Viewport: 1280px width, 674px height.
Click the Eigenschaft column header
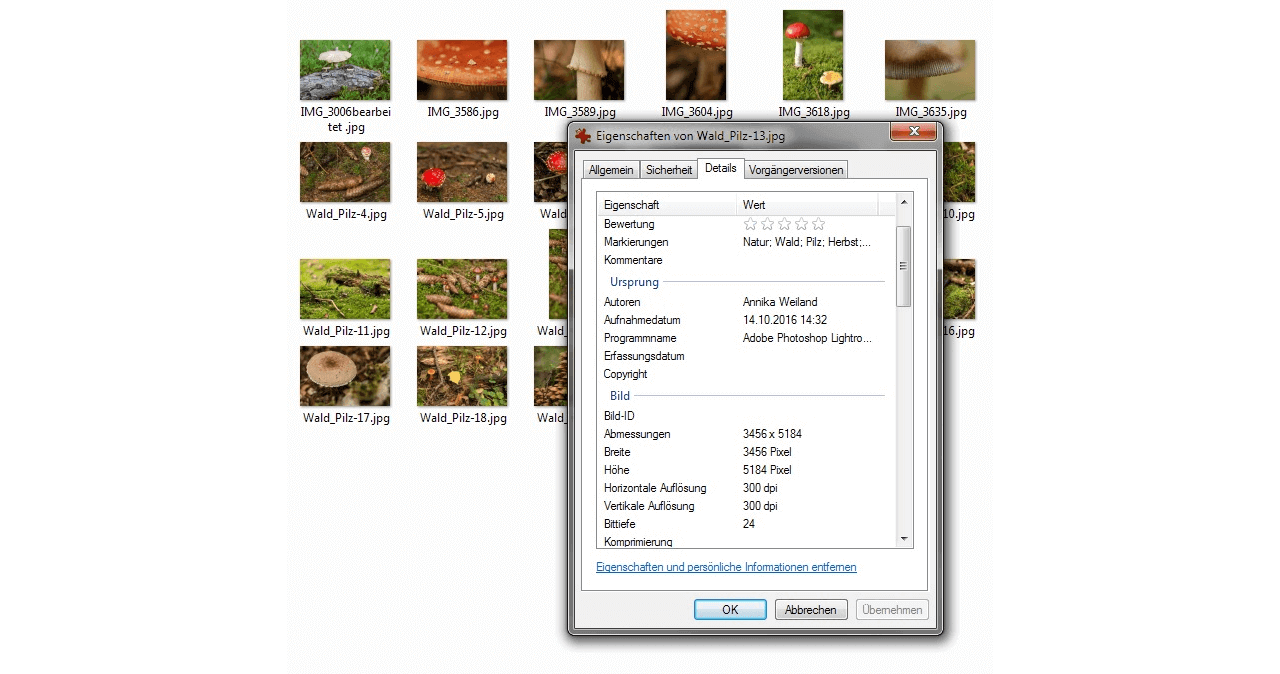(667, 205)
